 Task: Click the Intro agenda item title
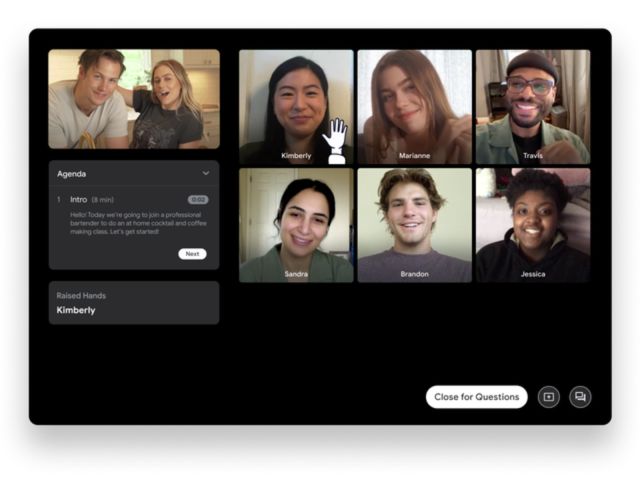(78, 200)
